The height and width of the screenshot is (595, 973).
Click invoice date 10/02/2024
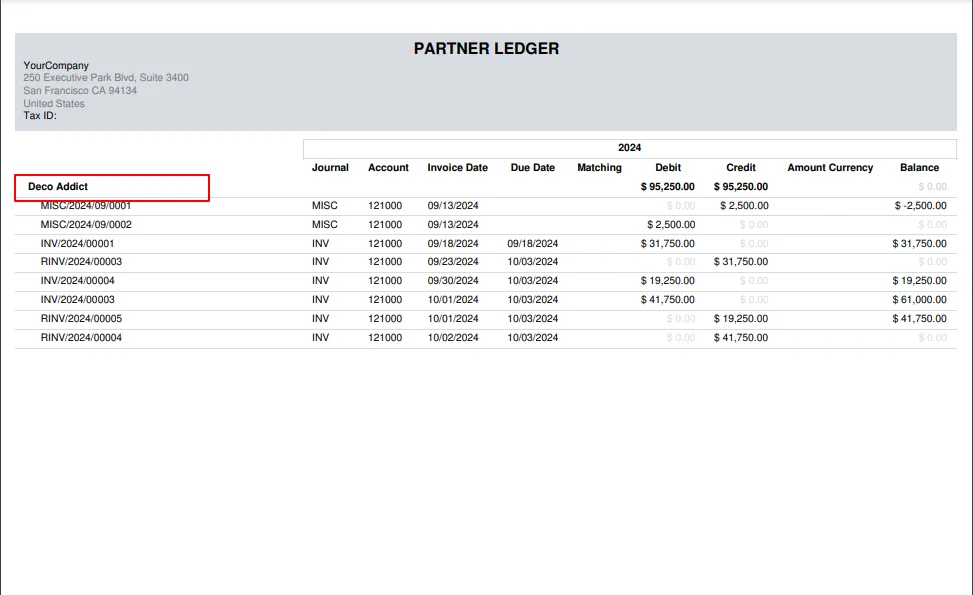[453, 338]
